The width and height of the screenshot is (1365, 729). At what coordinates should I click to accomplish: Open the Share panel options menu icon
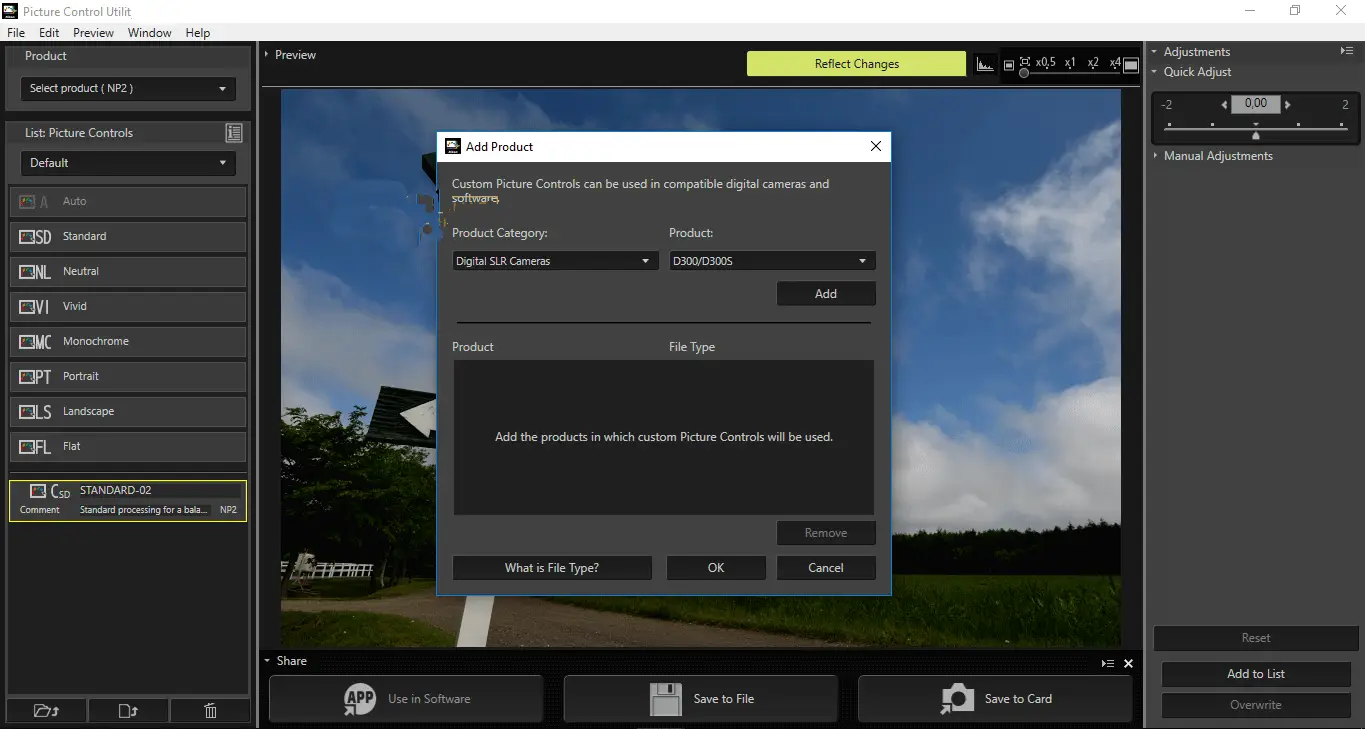click(x=1108, y=663)
